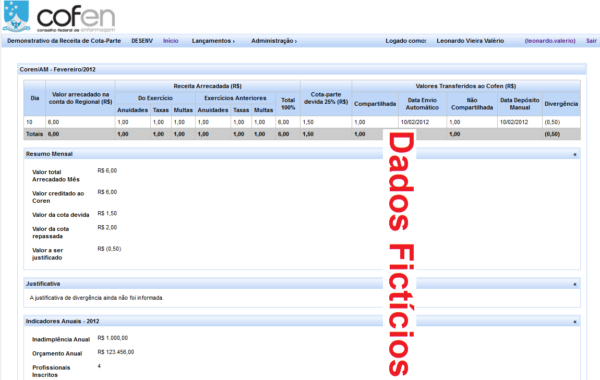Viewport: 600px width, 380px height.
Task: Click the Sair logout link
Action: pos(591,41)
